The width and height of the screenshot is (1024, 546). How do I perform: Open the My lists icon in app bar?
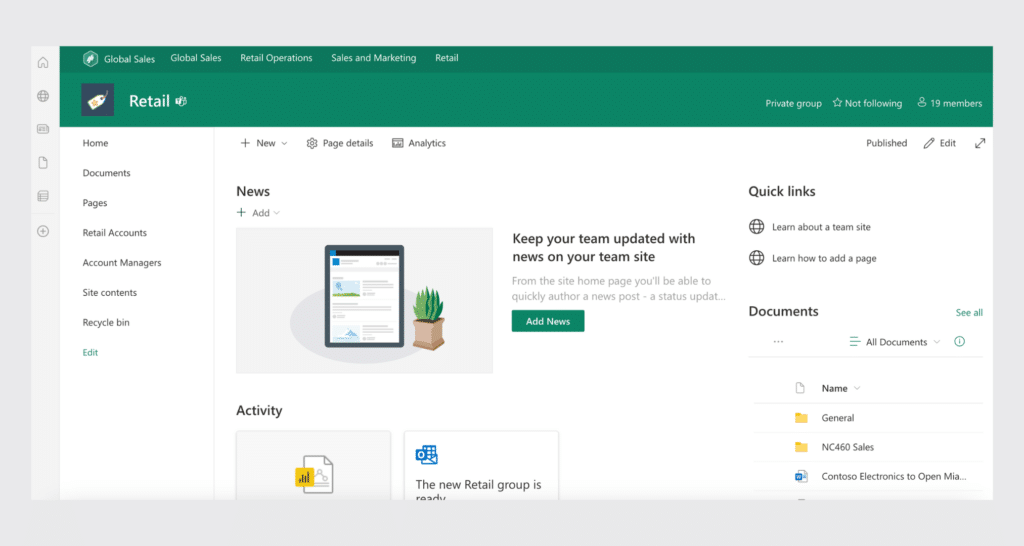tap(43, 196)
